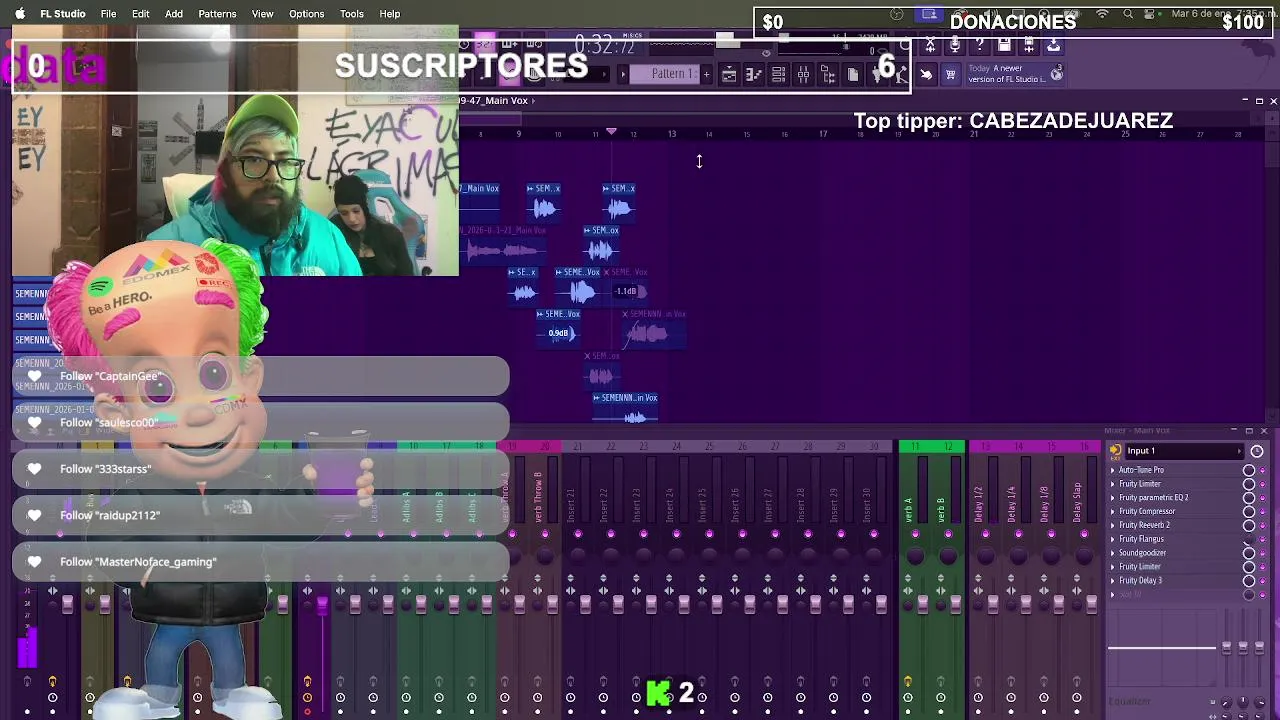
Task: Click the Wi-Fi icon in macOS menu bar
Action: [x=1102, y=14]
